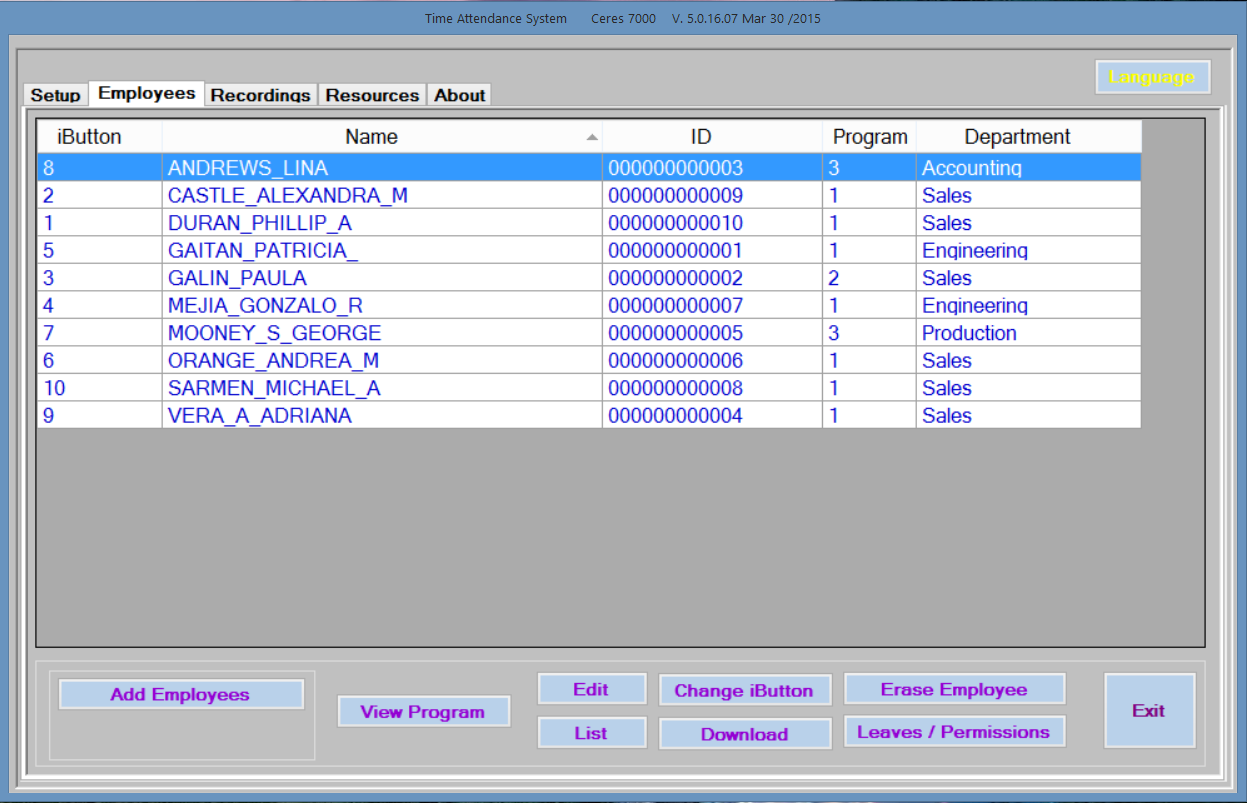Image resolution: width=1247 pixels, height=803 pixels.
Task: Click ID cell 000000000005
Action: pyautogui.click(x=712, y=332)
